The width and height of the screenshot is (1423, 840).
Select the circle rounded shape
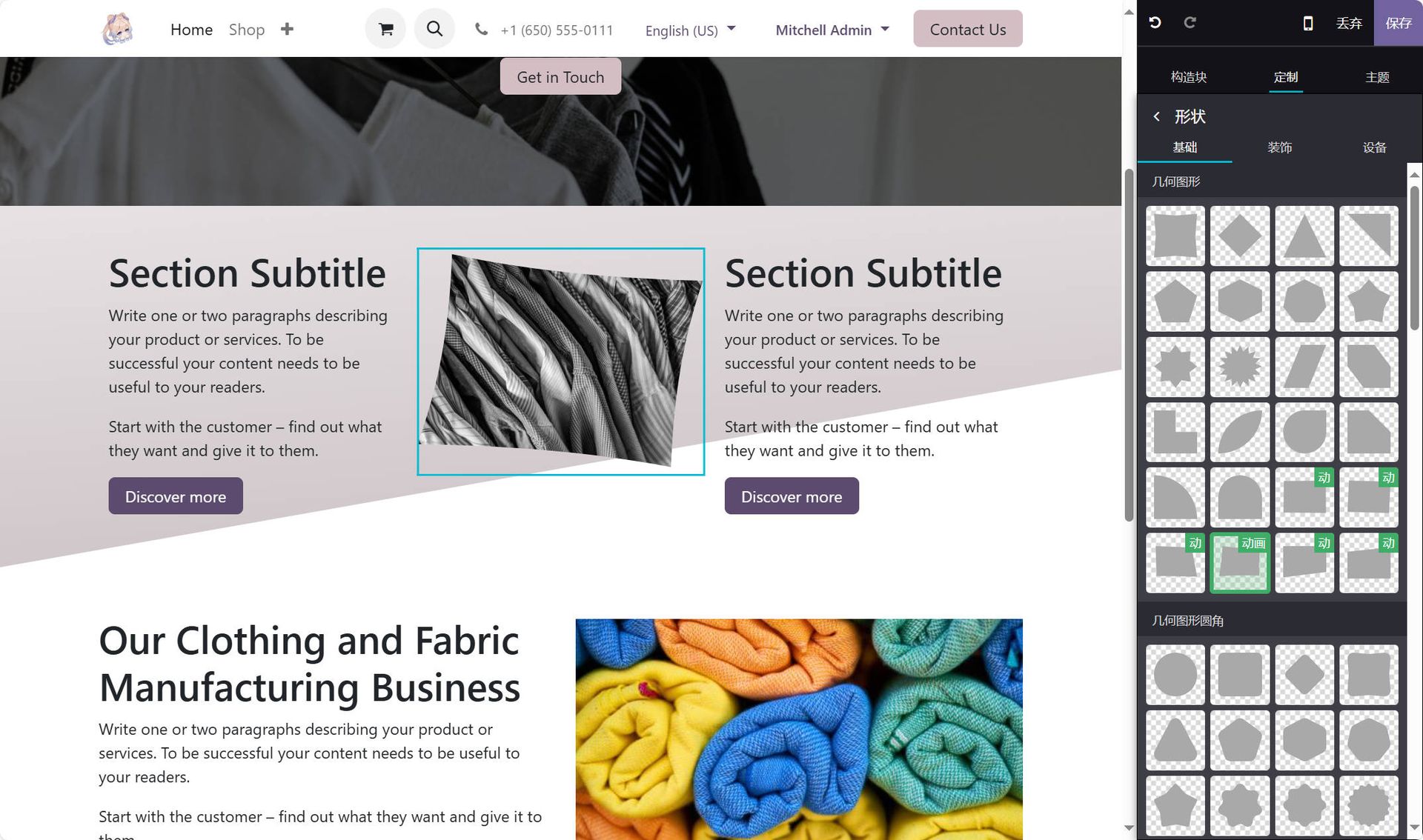point(1175,675)
